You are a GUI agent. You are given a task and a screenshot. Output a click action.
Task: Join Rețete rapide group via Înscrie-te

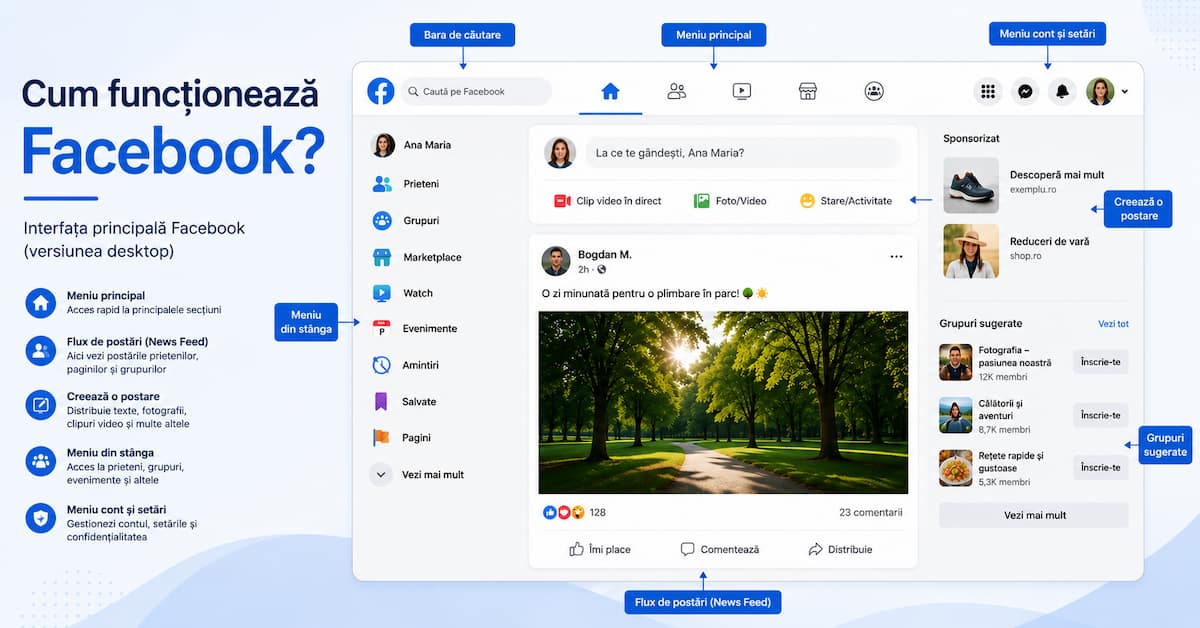[1101, 467]
